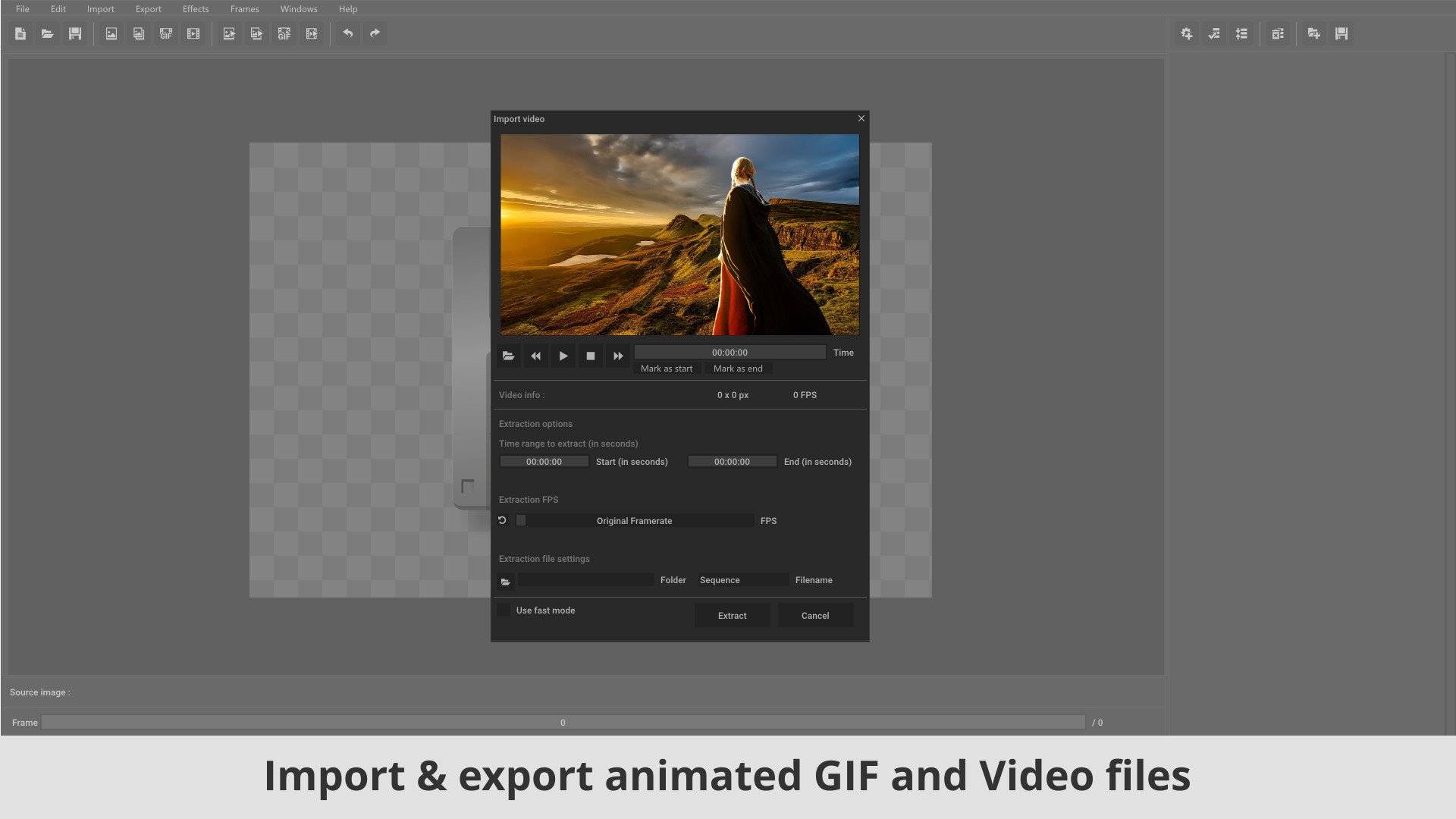Open the Effects menu
The width and height of the screenshot is (1456, 819).
pos(195,8)
